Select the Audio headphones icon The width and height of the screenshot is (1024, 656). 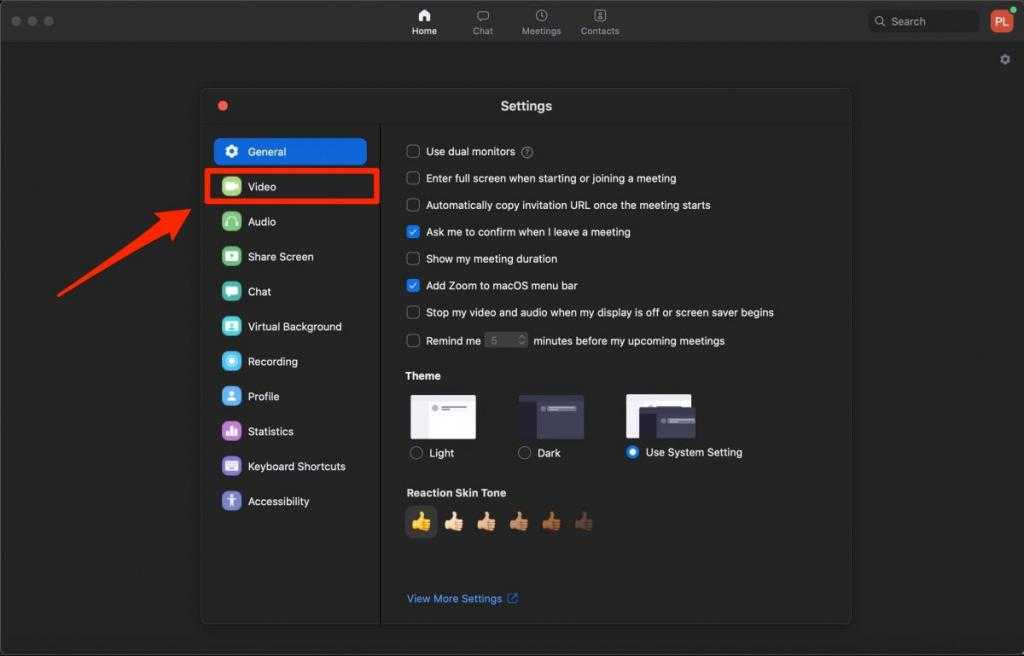(x=232, y=222)
